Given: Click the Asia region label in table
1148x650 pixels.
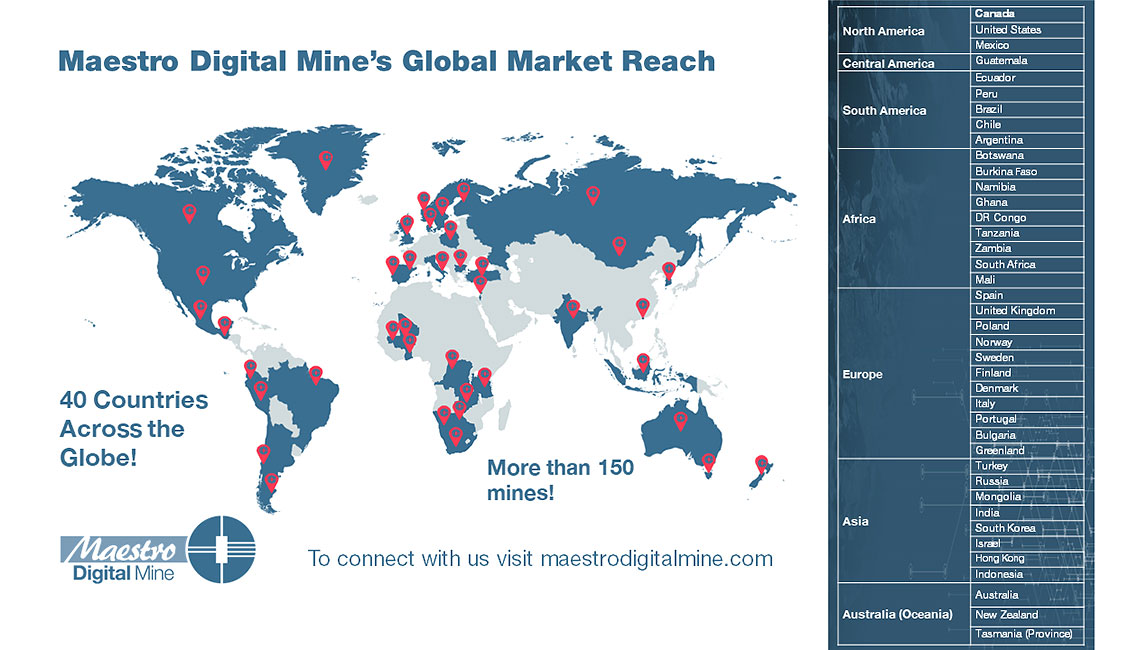Looking at the screenshot, I should 855,521.
